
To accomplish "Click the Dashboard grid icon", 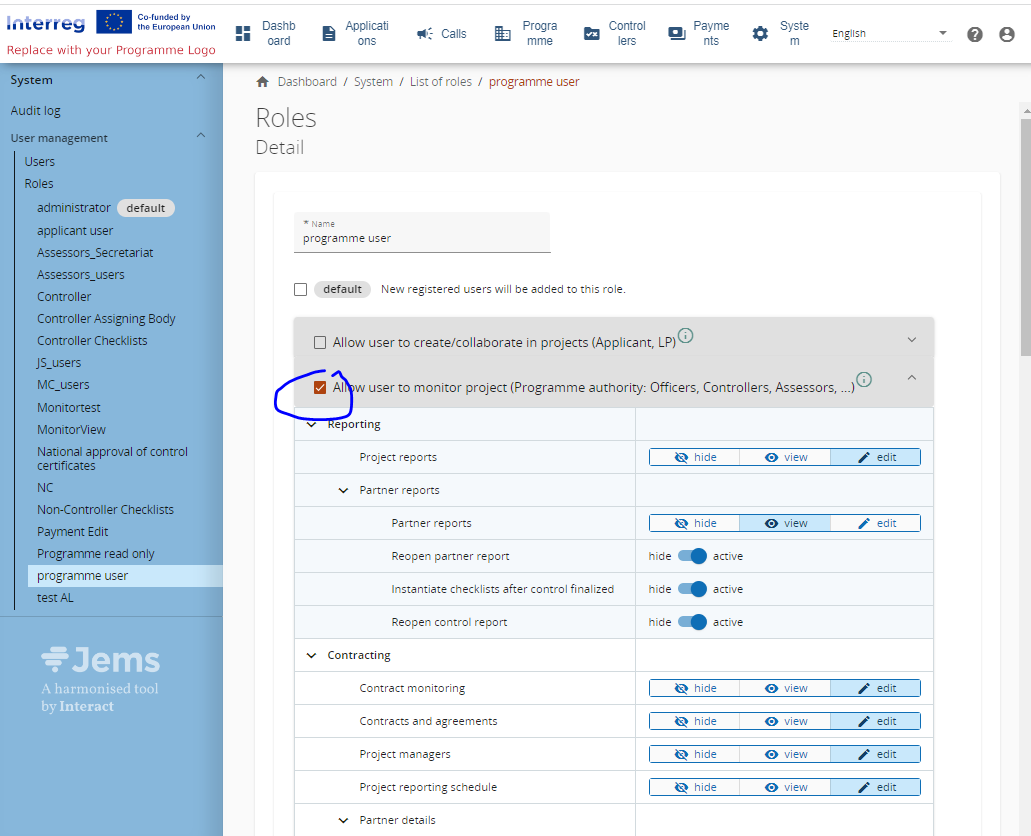I will click(243, 34).
